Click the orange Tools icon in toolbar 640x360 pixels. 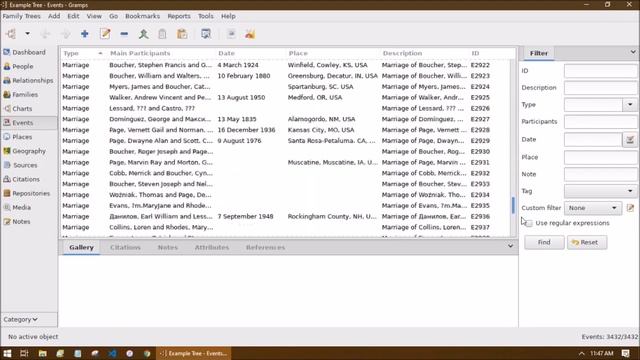(250, 34)
